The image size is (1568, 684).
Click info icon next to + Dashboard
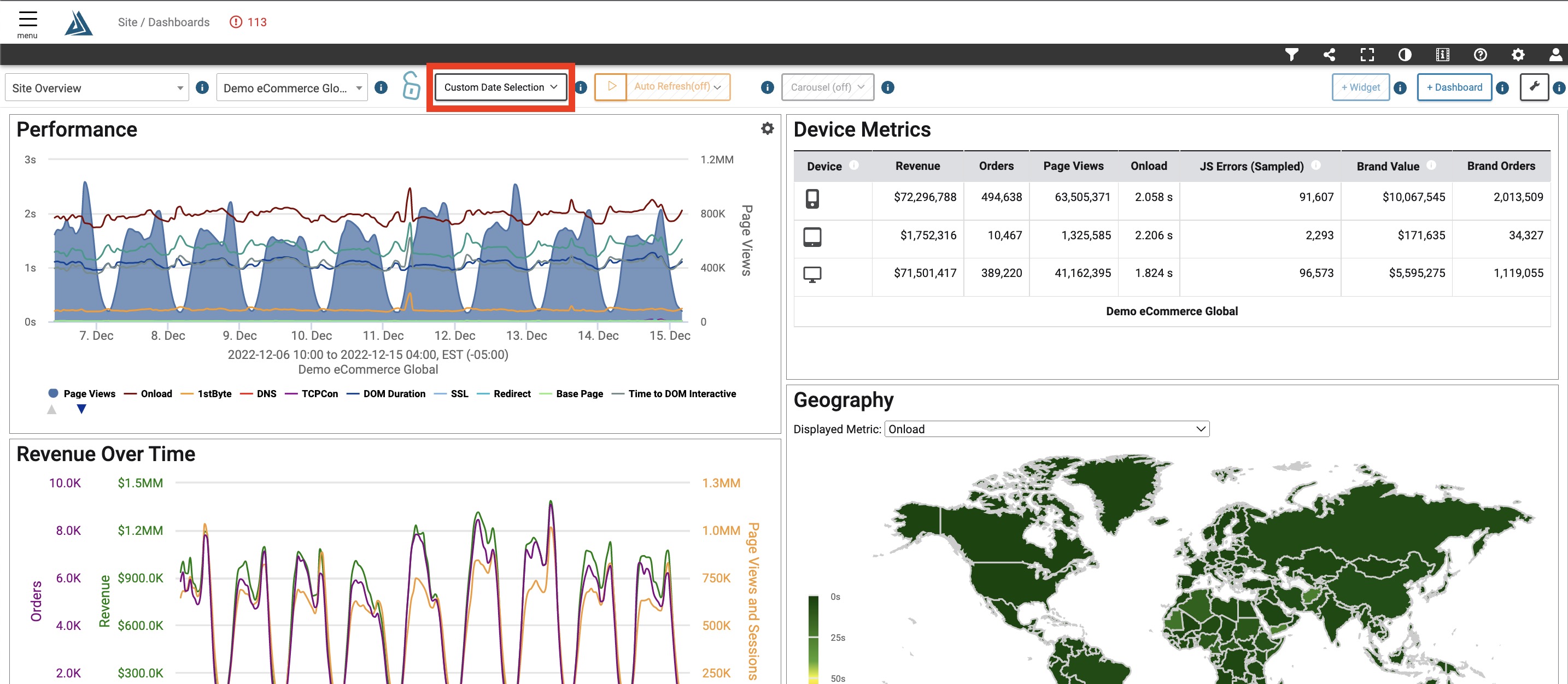click(1502, 87)
